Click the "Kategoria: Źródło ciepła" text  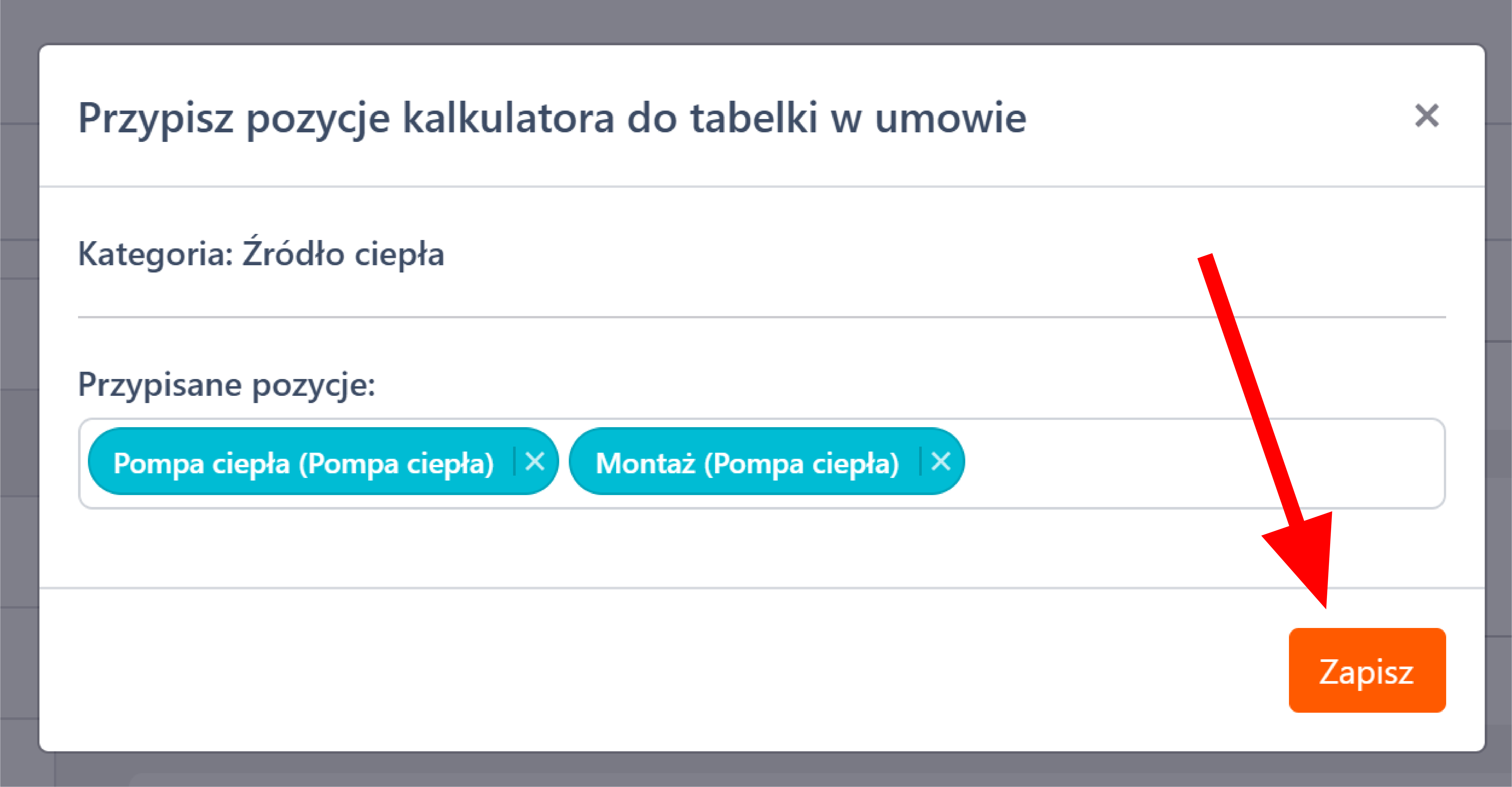261,254
